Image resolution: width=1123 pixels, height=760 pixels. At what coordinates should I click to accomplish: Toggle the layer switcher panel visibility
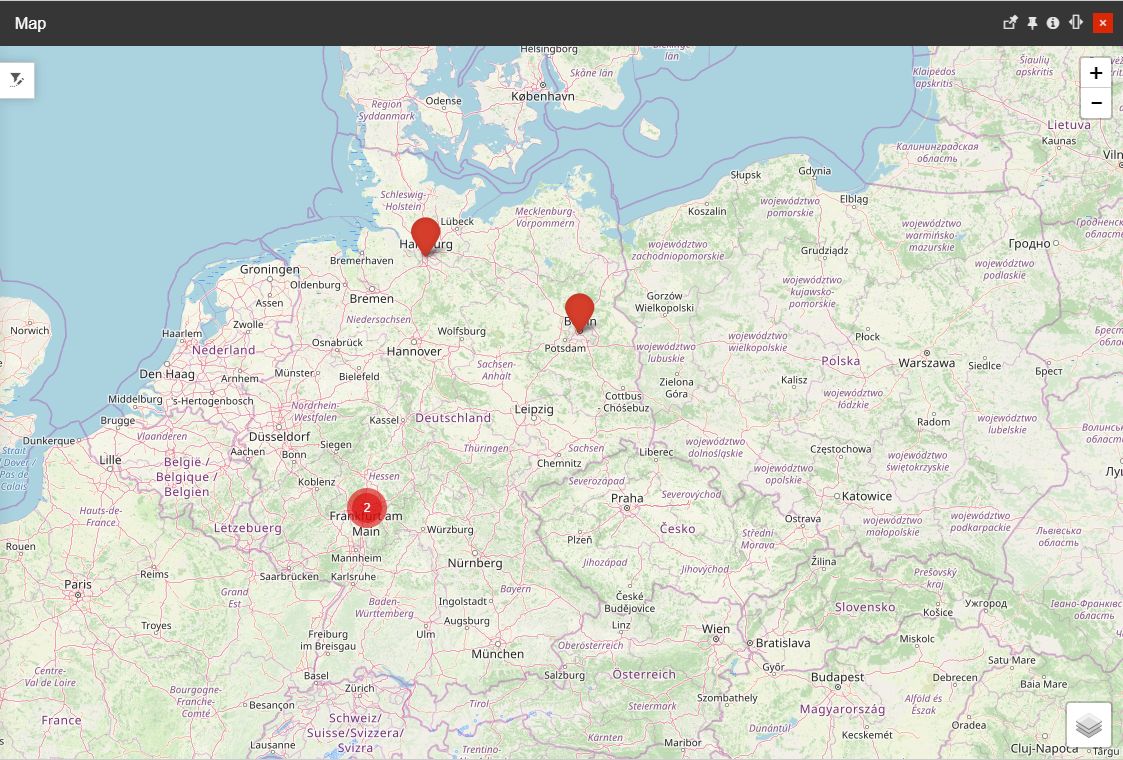pos(1089,724)
